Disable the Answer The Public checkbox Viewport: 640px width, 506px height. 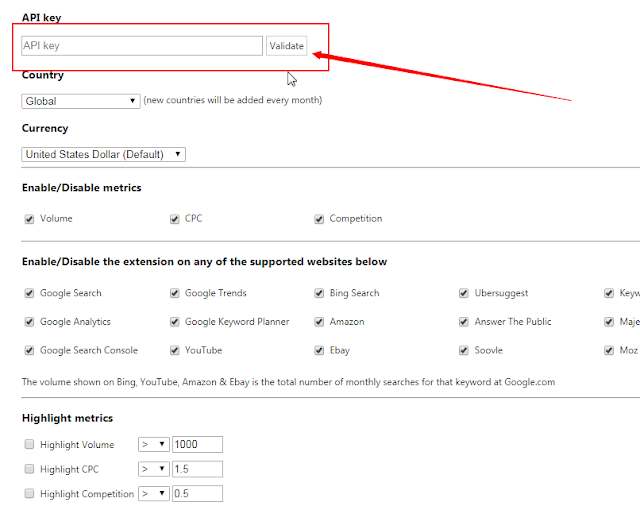(464, 322)
